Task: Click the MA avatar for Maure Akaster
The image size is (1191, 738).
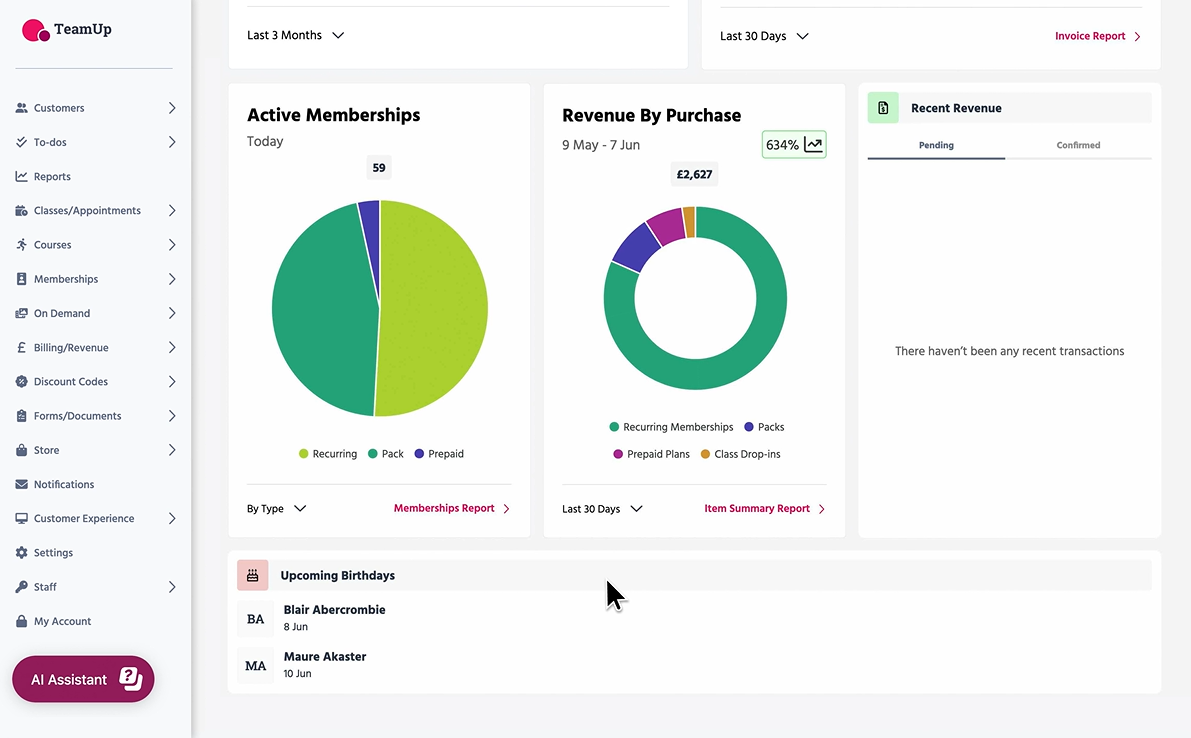Action: tap(255, 666)
